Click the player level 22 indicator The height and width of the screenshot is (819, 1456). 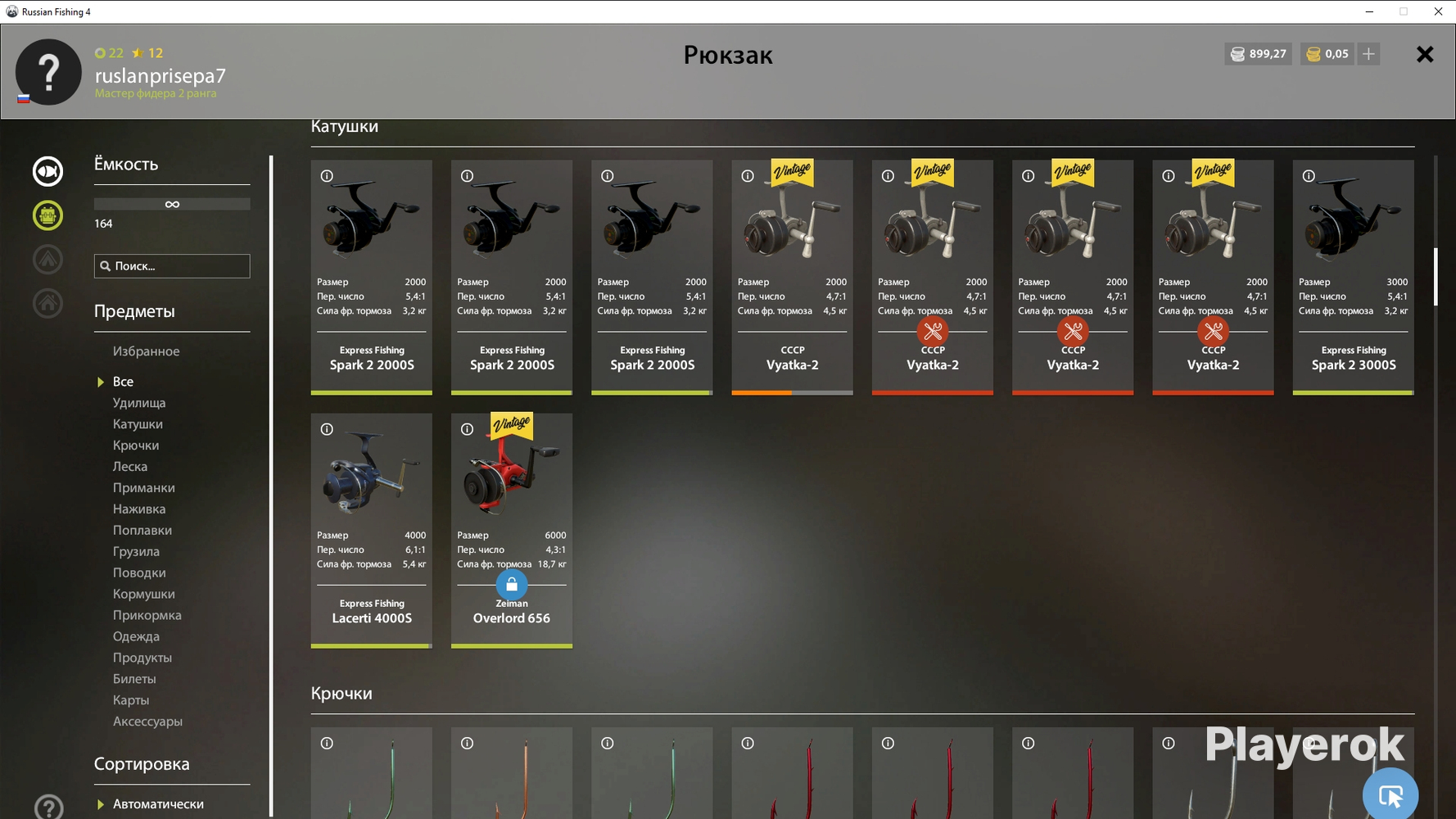[x=109, y=53]
